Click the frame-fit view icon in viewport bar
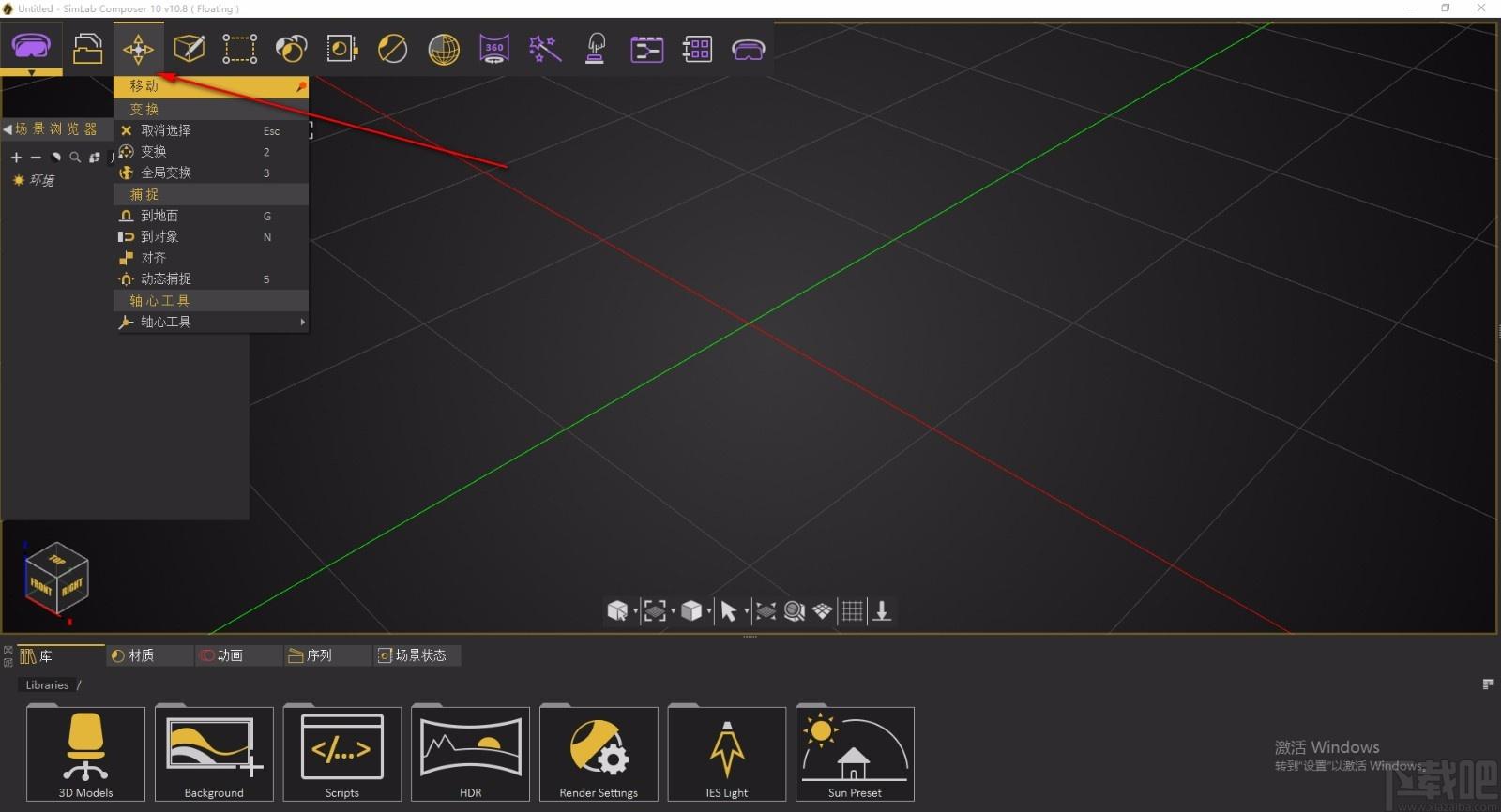 [655, 611]
